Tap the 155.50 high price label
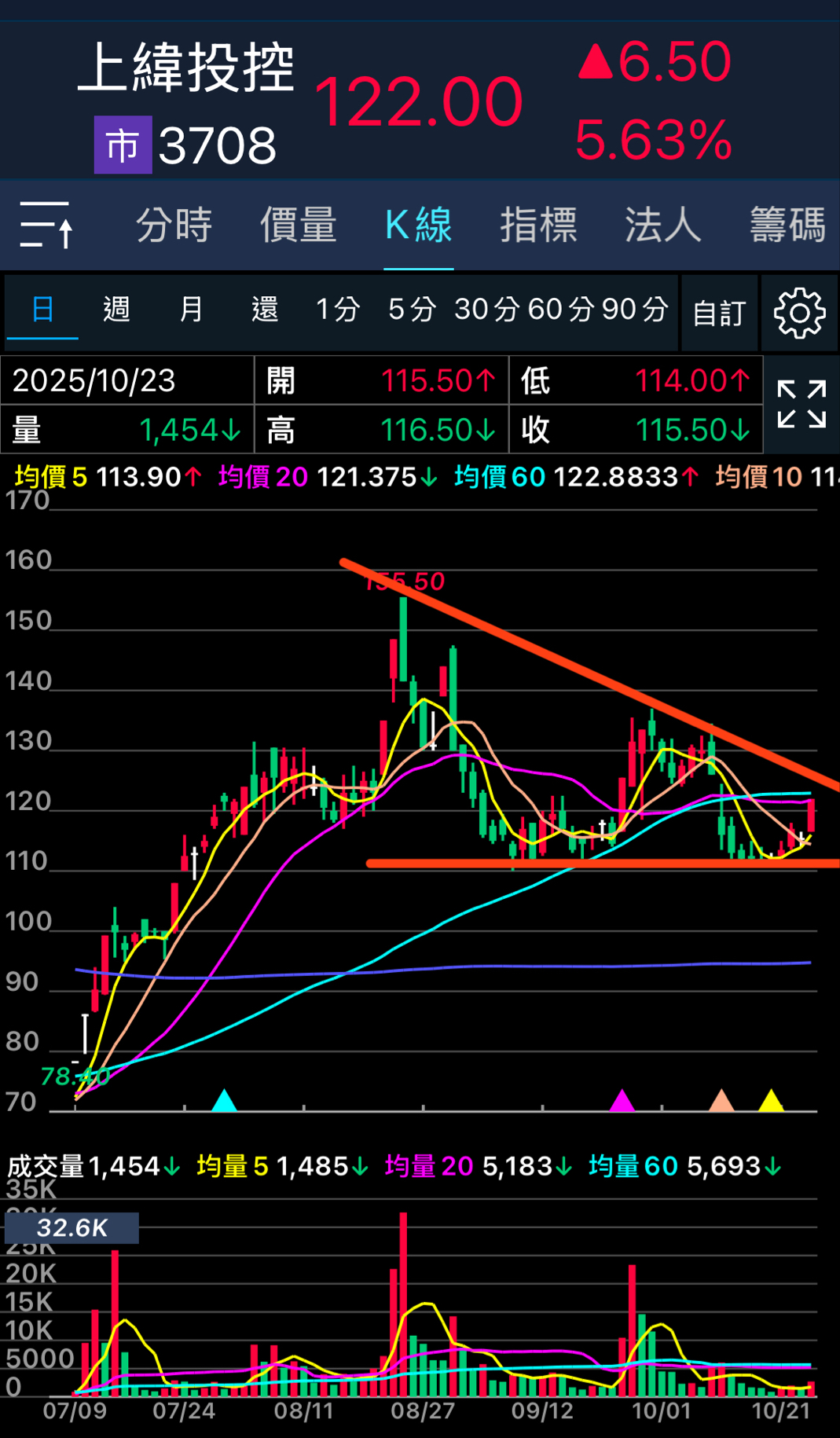840x1438 pixels. (x=405, y=581)
